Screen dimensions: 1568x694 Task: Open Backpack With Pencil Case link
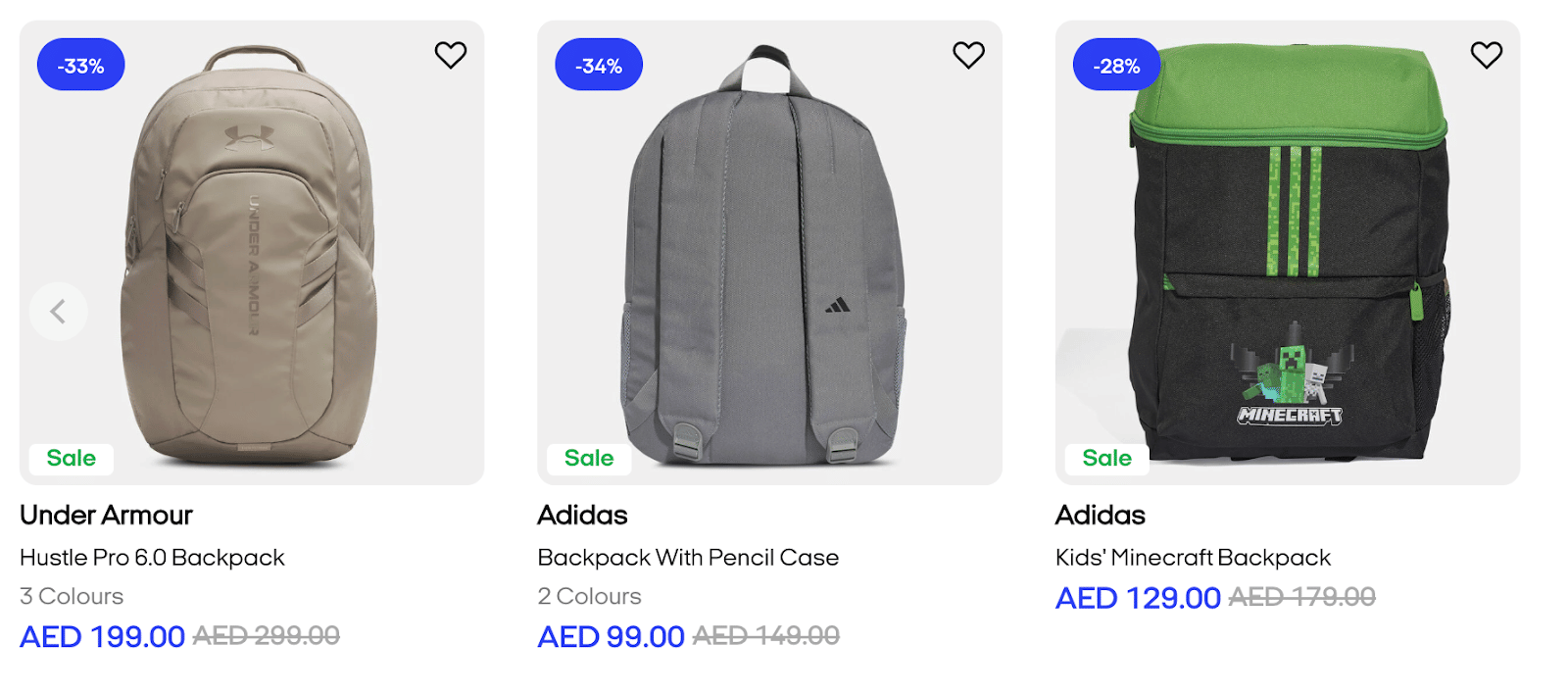(x=688, y=558)
